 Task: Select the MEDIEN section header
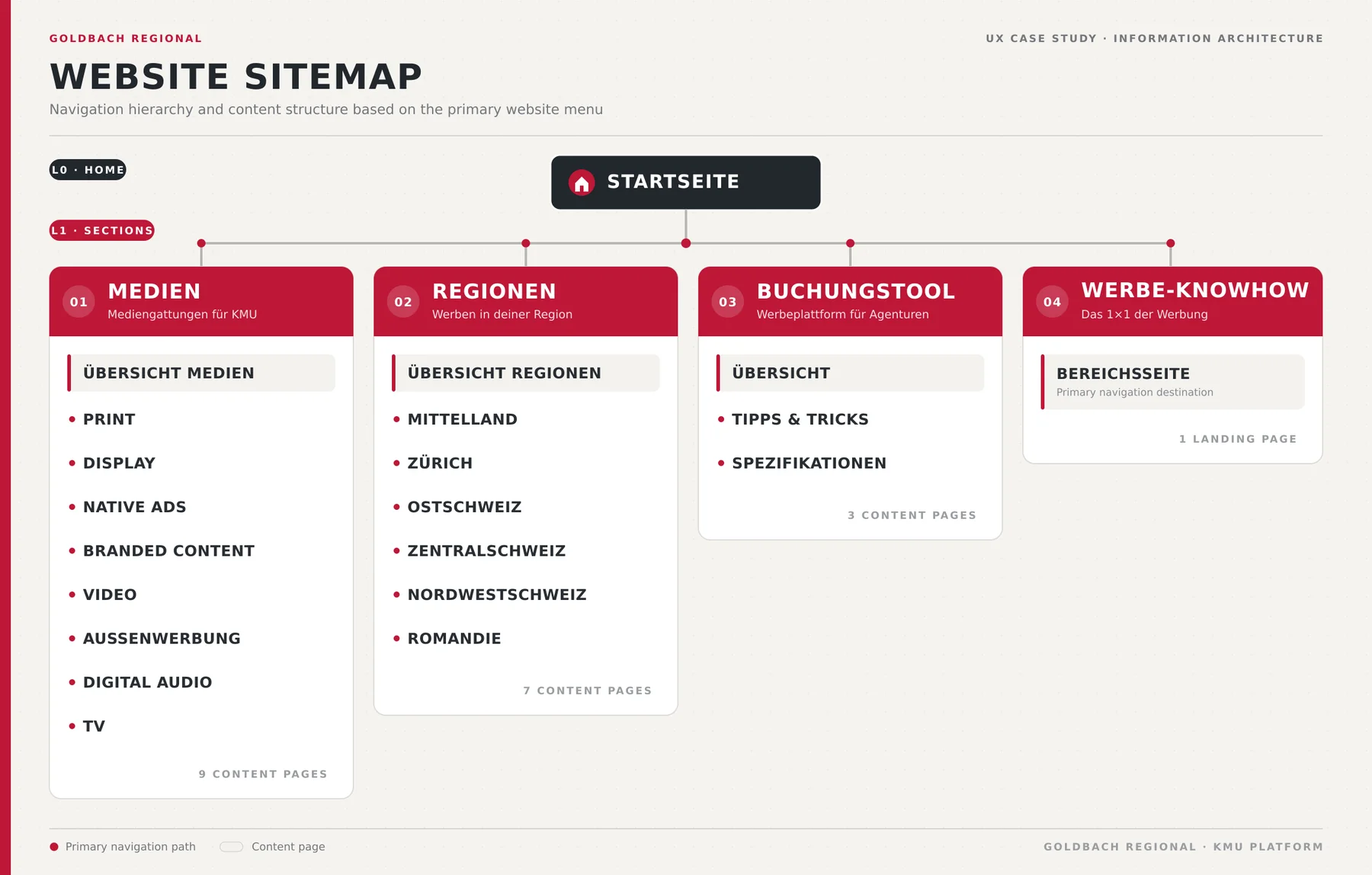pyautogui.click(x=201, y=302)
